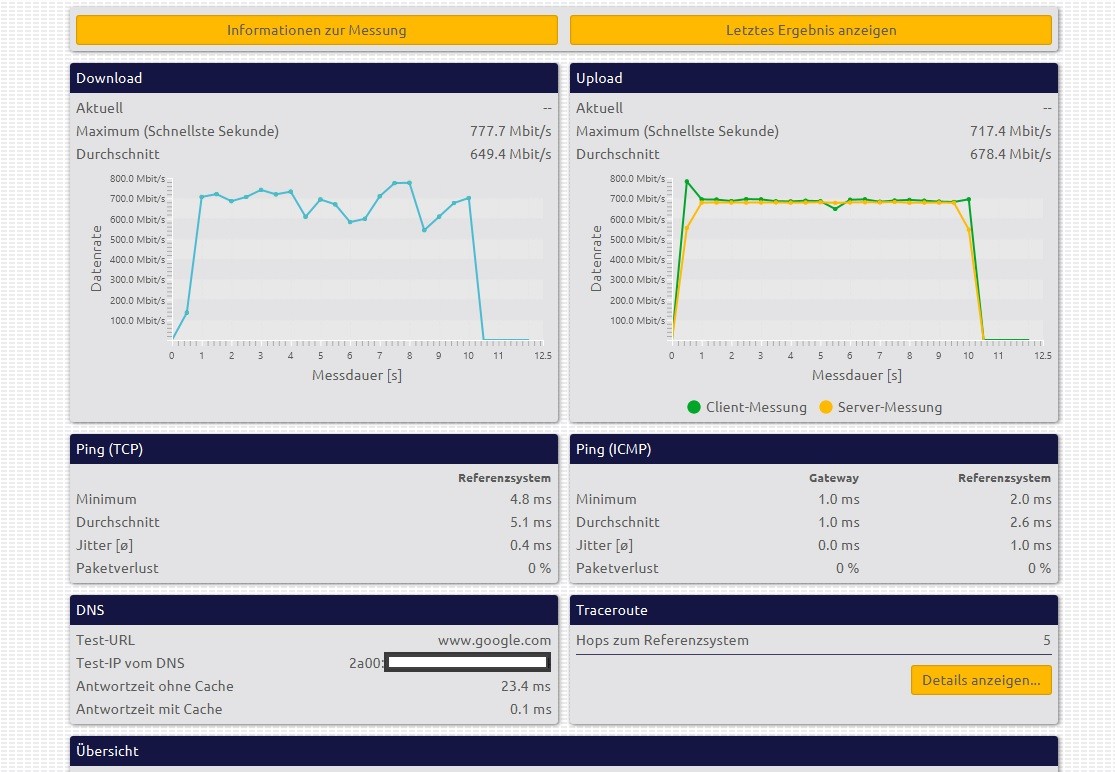Viewport: 1115px width, 772px height.
Task: Click the Traceroute section header
Action: pyautogui.click(x=813, y=610)
